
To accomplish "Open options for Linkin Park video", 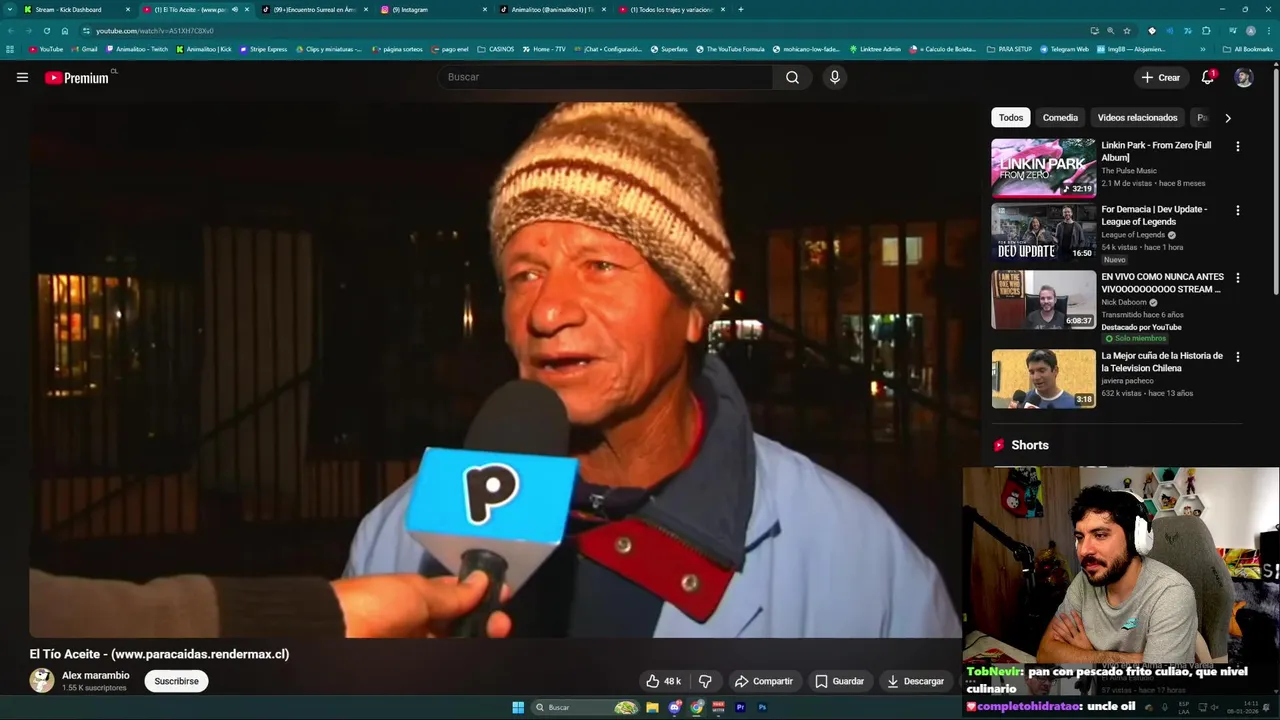I will 1238,146.
